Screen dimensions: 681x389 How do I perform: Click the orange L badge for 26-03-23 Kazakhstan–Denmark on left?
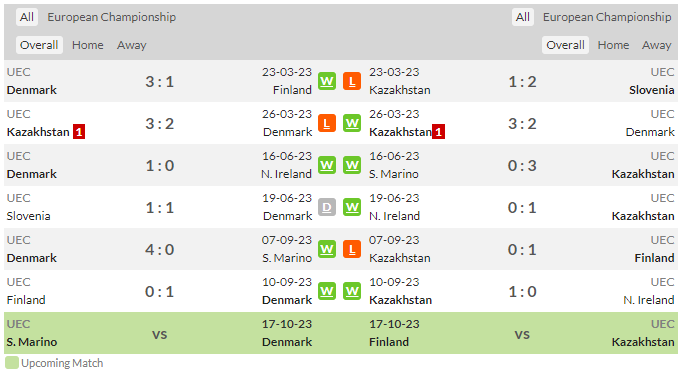pos(327,123)
